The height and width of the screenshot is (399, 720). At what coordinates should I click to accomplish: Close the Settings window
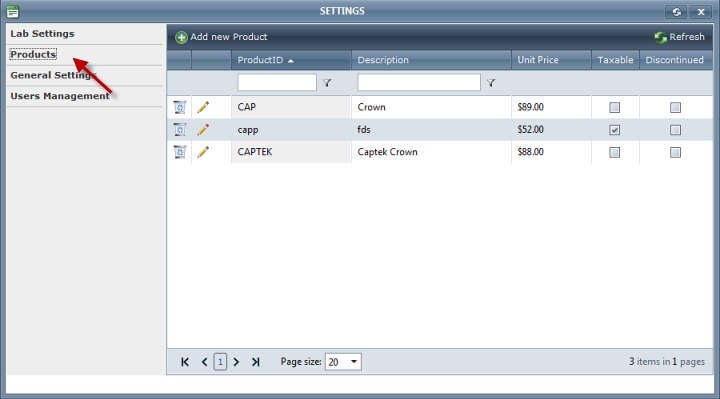point(701,12)
